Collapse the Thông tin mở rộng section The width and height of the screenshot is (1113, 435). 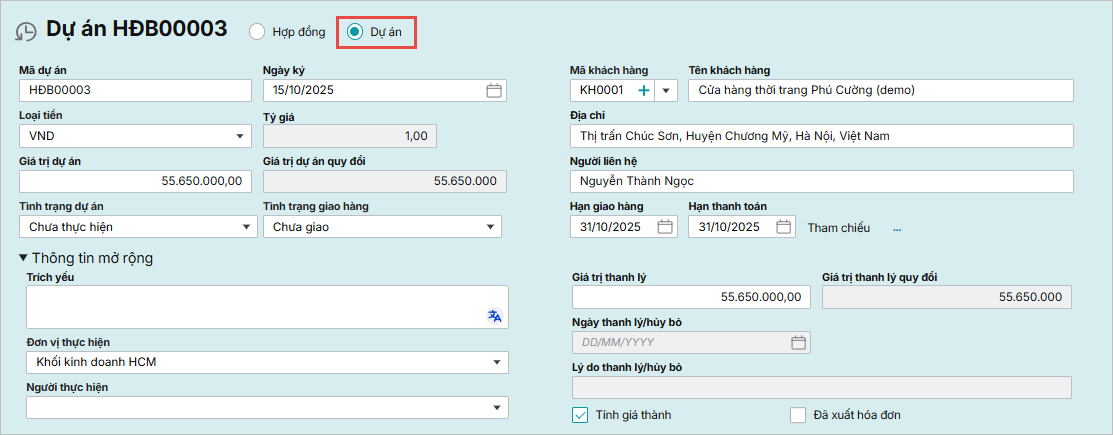(x=23, y=258)
